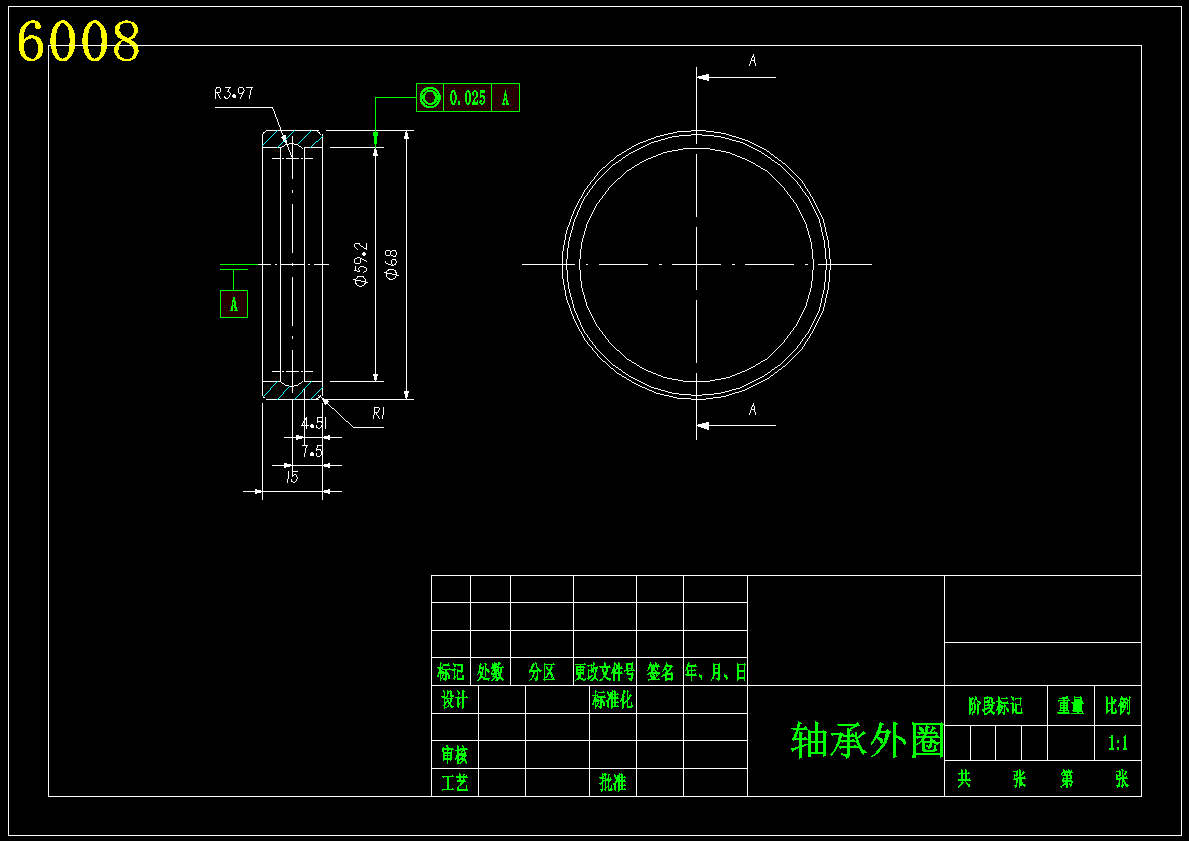Click the Φ59.2 diameter dimension
Viewport: 1189px width, 841px height.
pos(361,265)
